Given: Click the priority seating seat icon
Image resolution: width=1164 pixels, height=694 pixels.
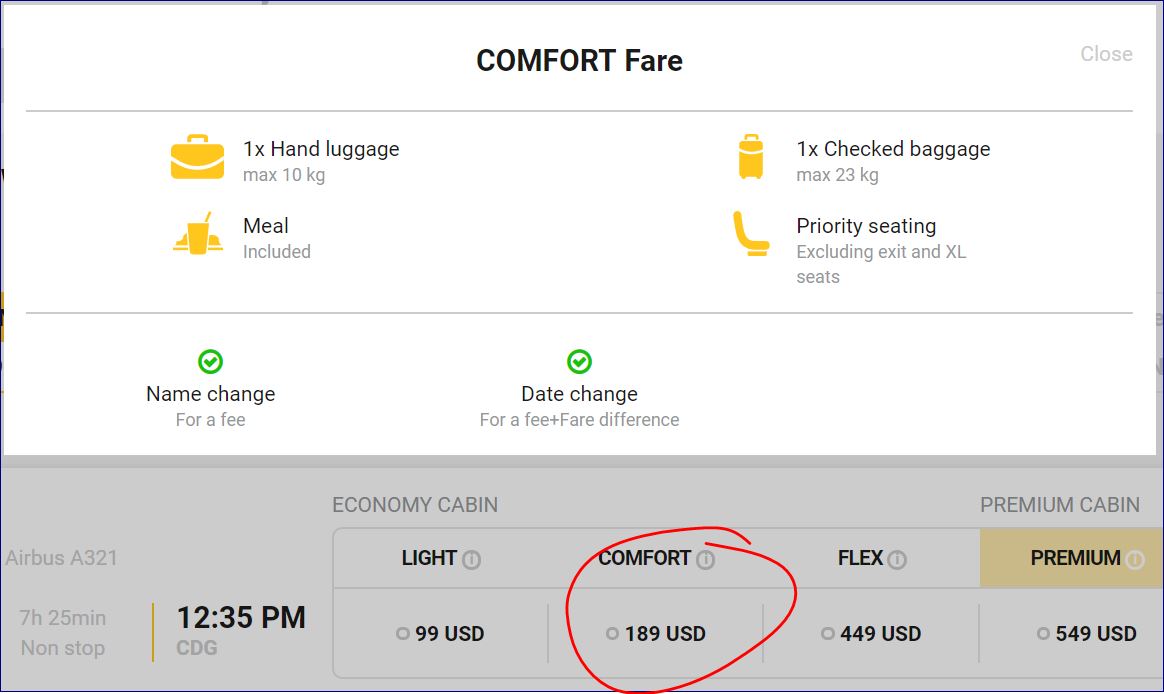Looking at the screenshot, I should point(751,234).
